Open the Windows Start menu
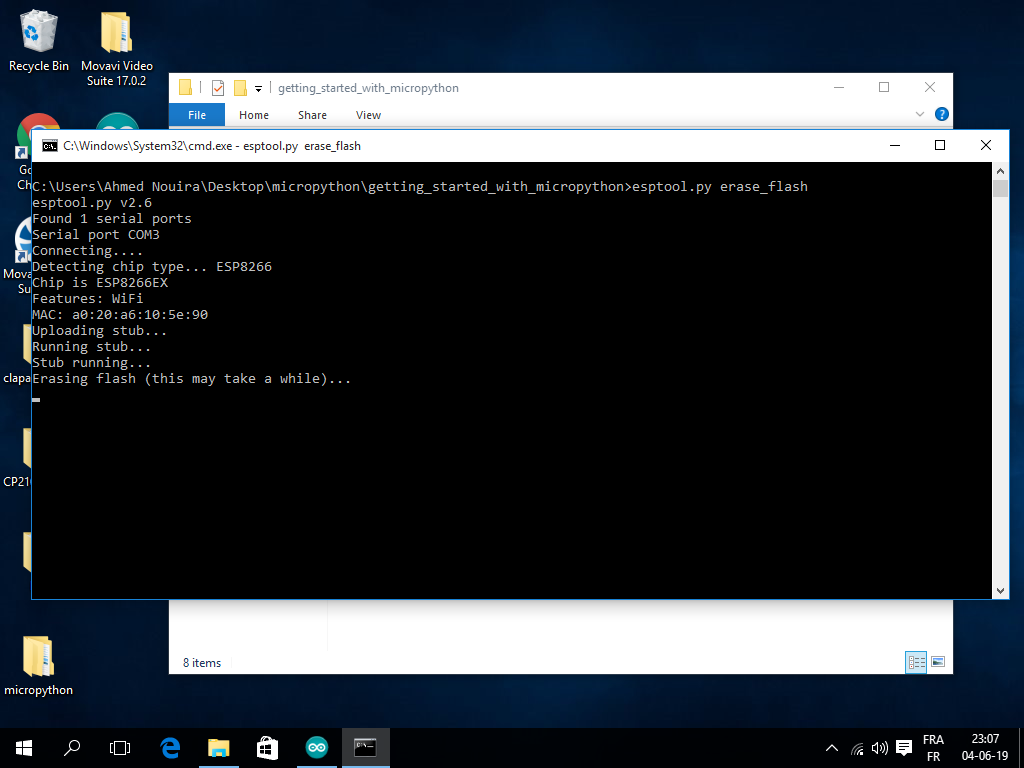This screenshot has height=768, width=1024. click(24, 748)
